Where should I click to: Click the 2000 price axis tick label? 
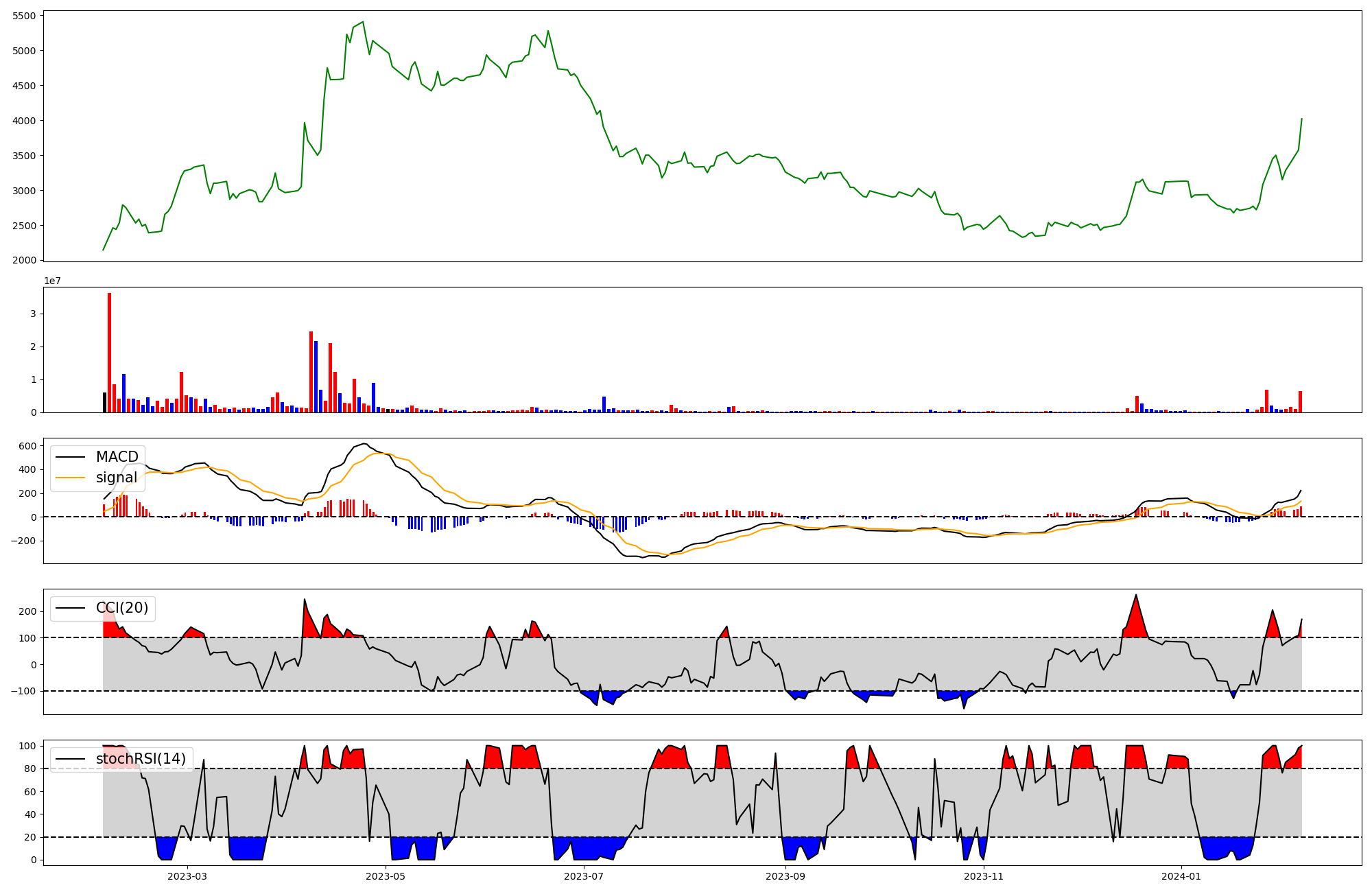click(24, 261)
